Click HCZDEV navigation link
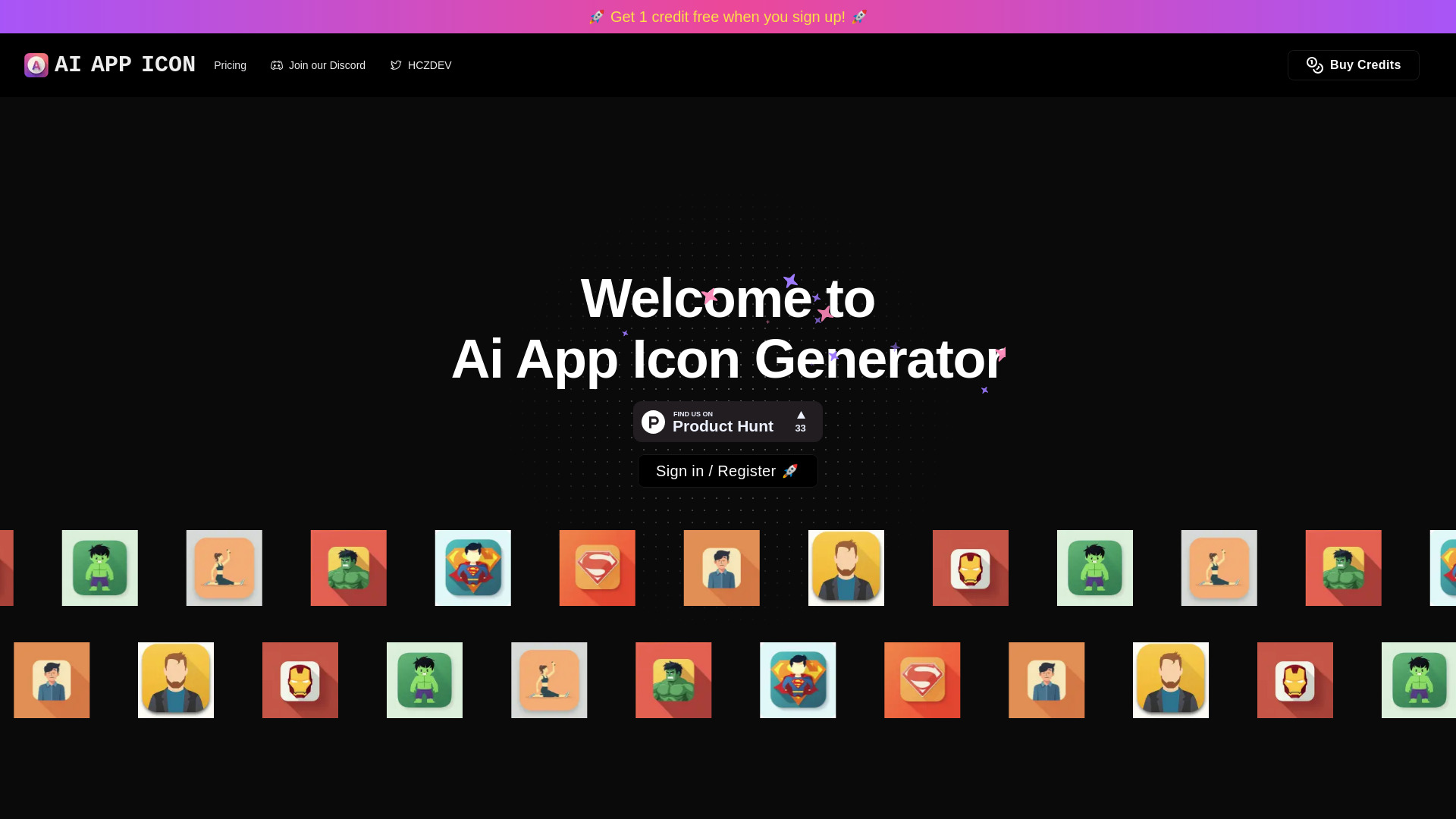This screenshot has width=1456, height=819. click(420, 65)
